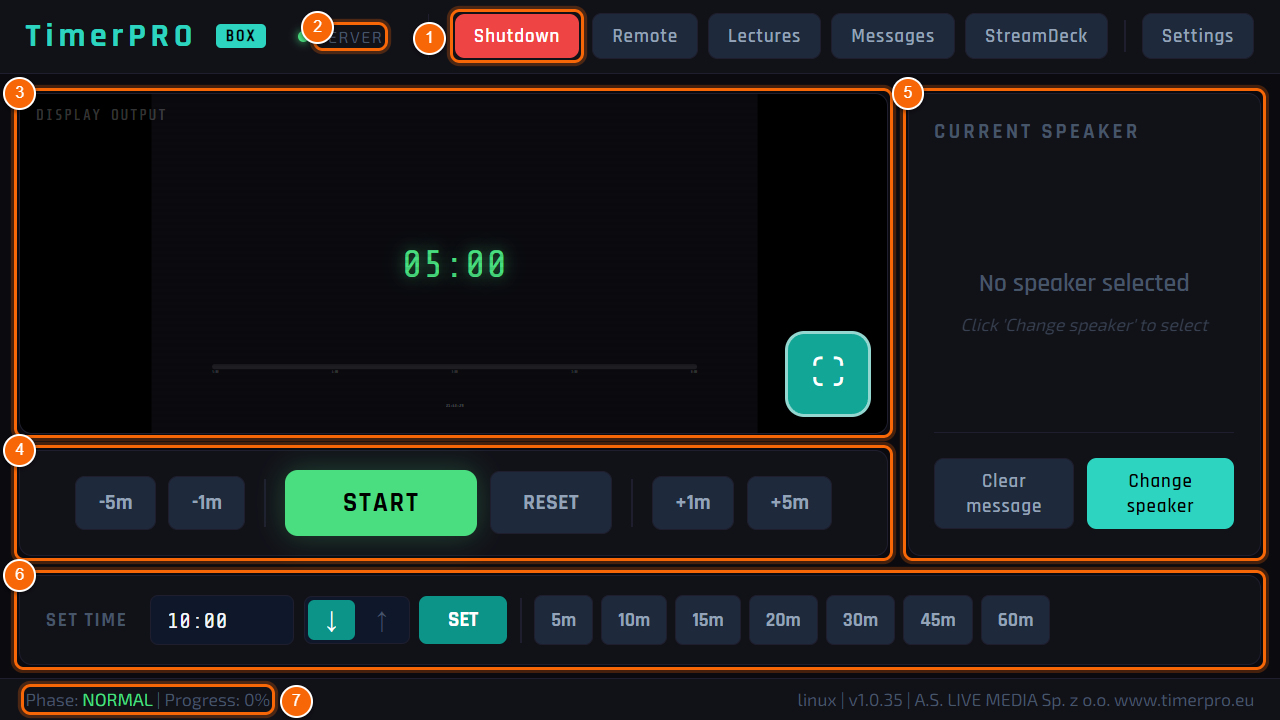Add 1 minute with +1m
Viewport: 1280px width, 720px height.
coord(693,503)
